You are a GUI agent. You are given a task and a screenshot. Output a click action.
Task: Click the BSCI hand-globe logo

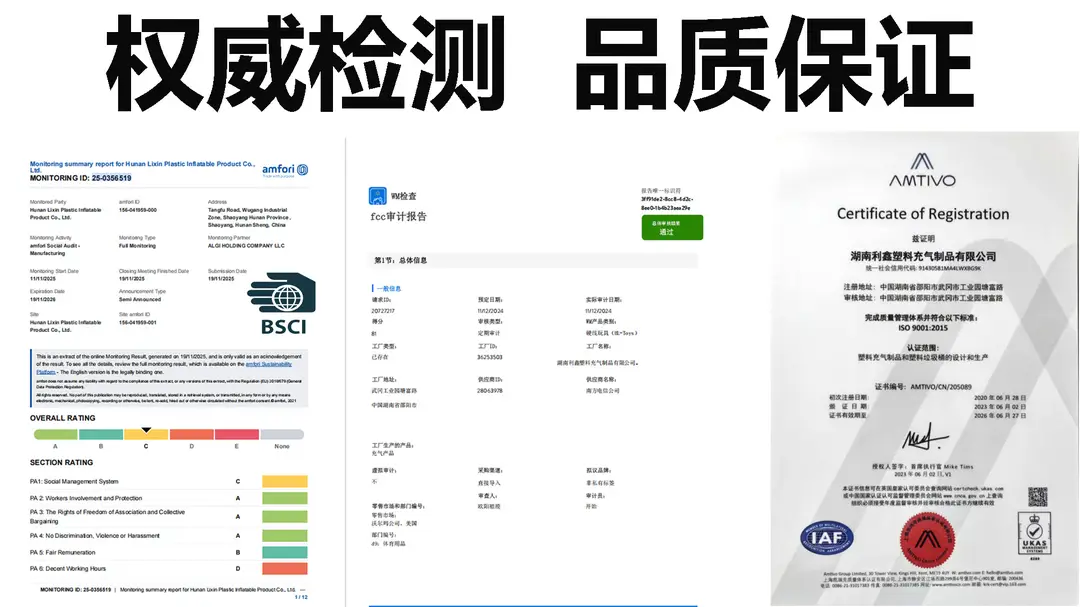coord(282,303)
